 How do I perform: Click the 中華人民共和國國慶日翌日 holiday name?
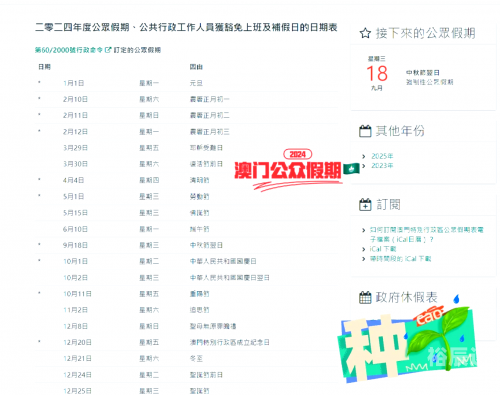pyautogui.click(x=229, y=278)
